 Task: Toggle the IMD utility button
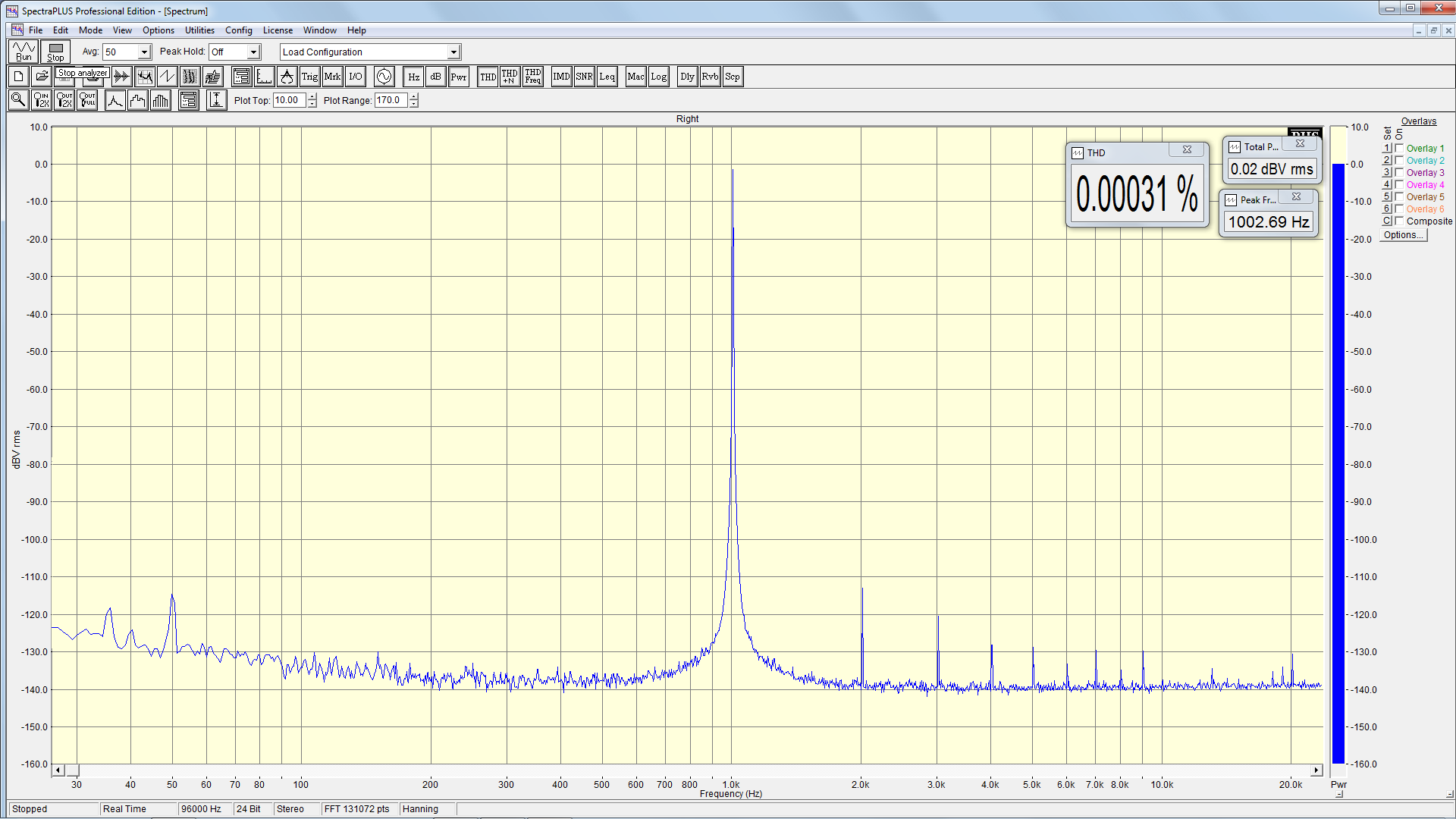pos(561,77)
